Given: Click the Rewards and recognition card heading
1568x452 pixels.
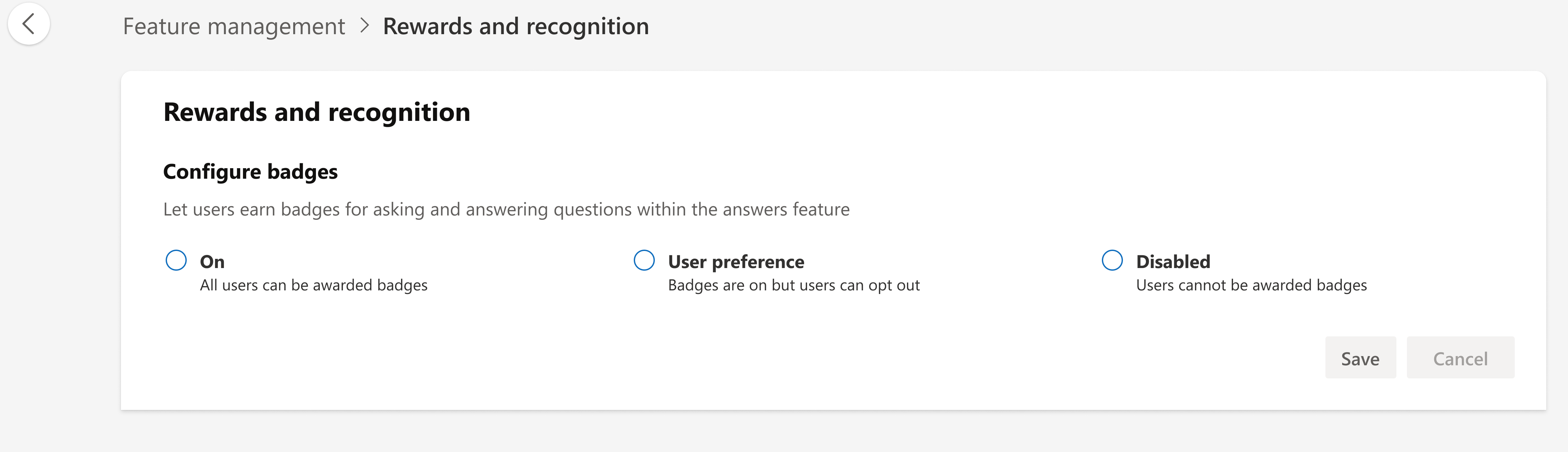Looking at the screenshot, I should tap(317, 113).
